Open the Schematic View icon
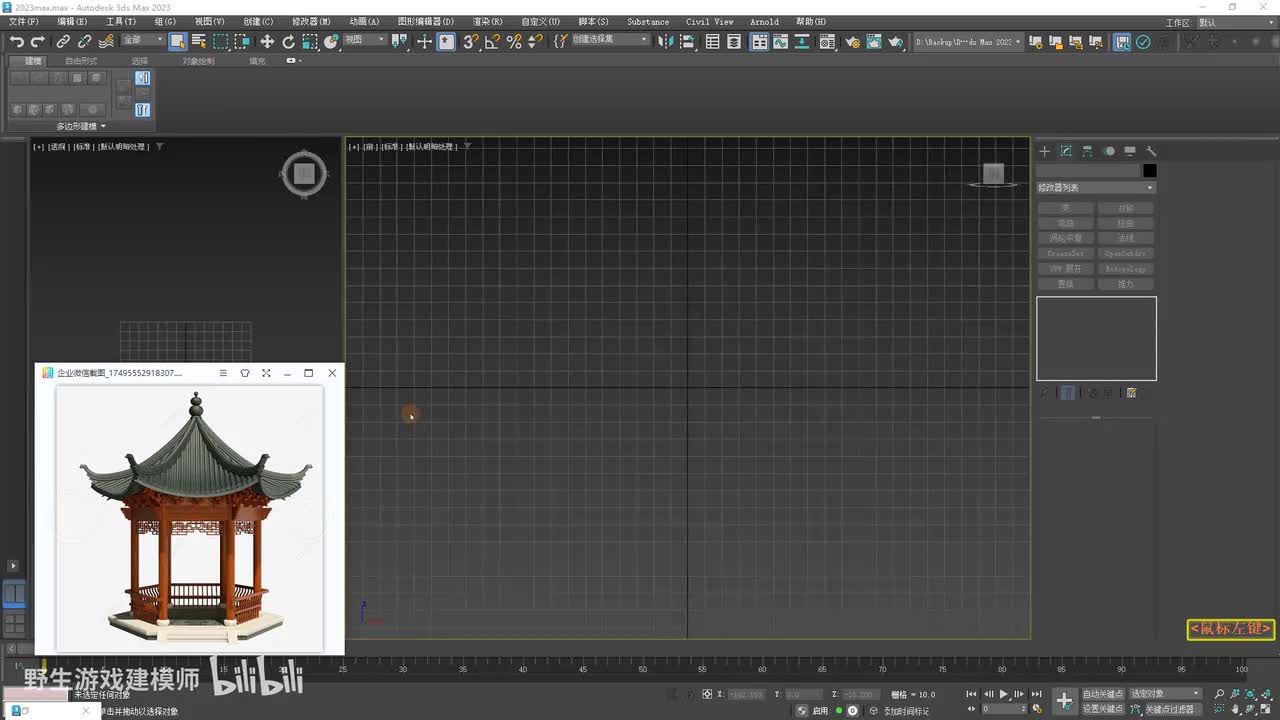Screen dimensions: 1280x720 (802, 41)
